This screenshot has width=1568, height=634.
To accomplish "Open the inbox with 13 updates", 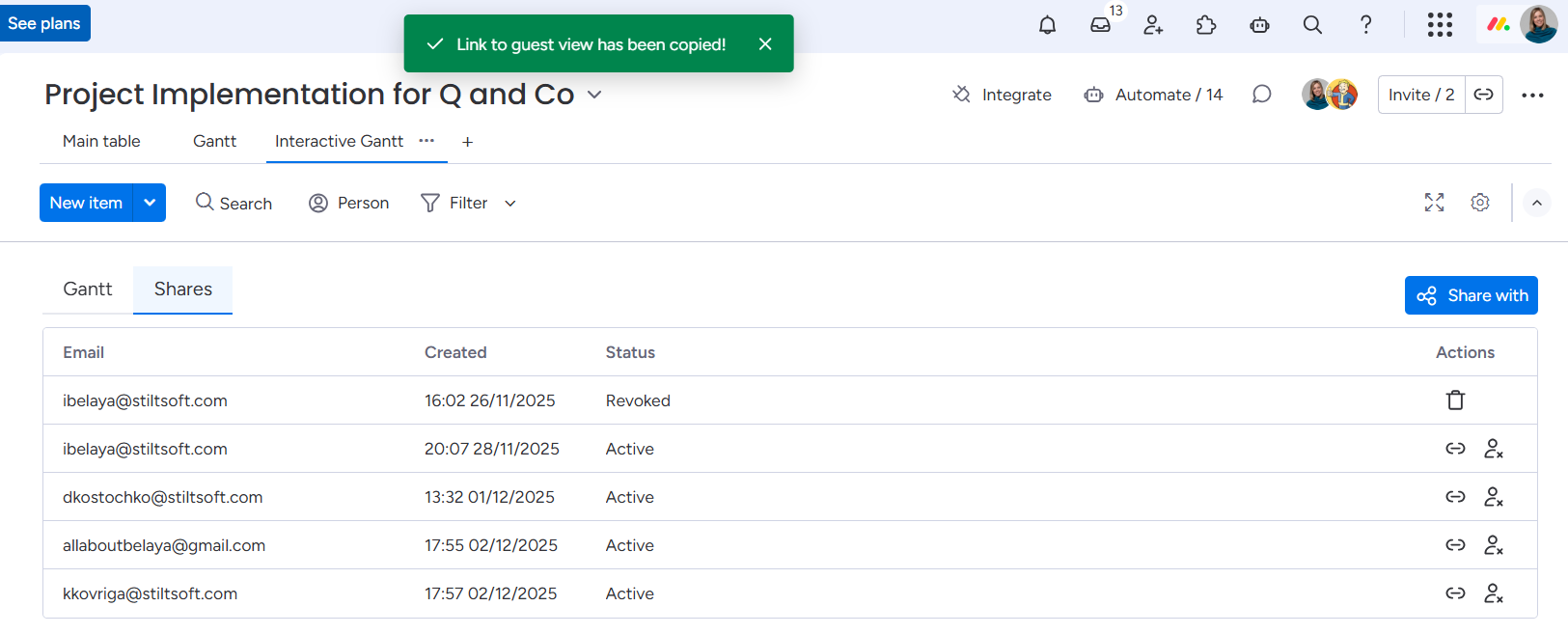I will (1100, 25).
